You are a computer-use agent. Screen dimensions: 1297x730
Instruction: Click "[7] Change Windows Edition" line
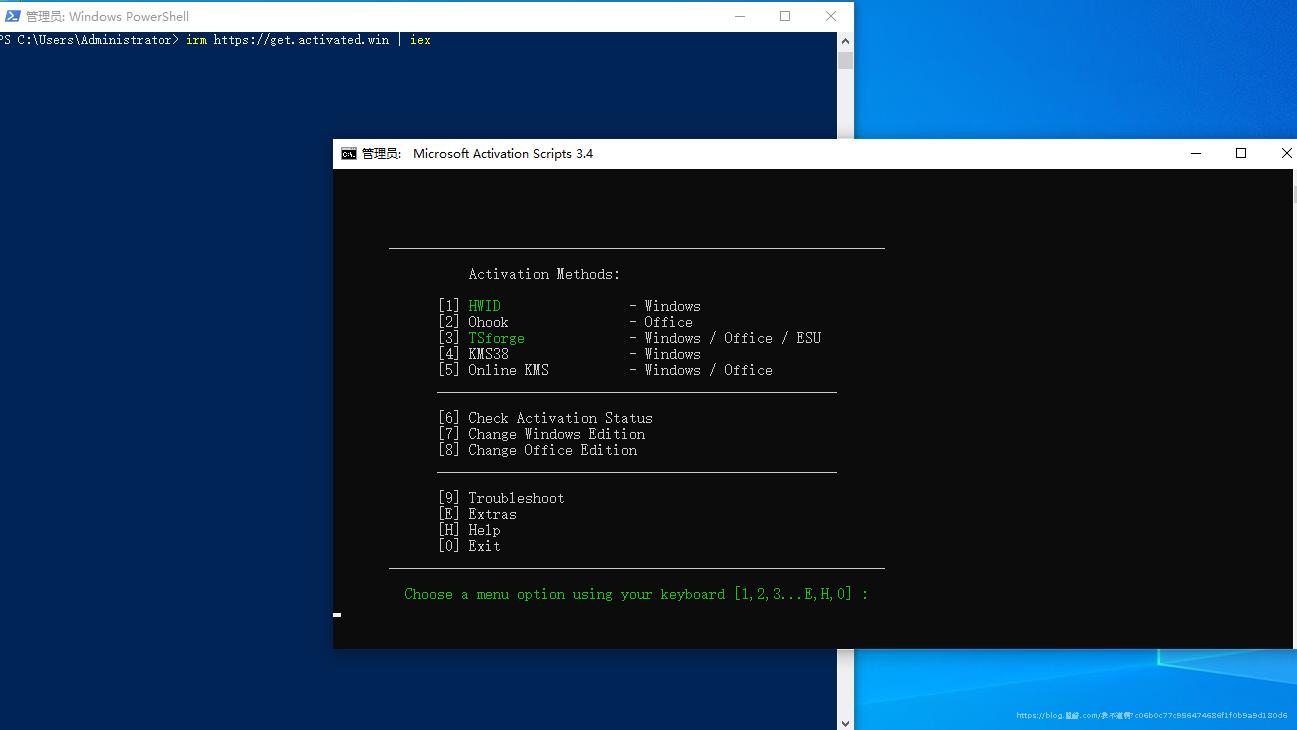[x=541, y=434]
